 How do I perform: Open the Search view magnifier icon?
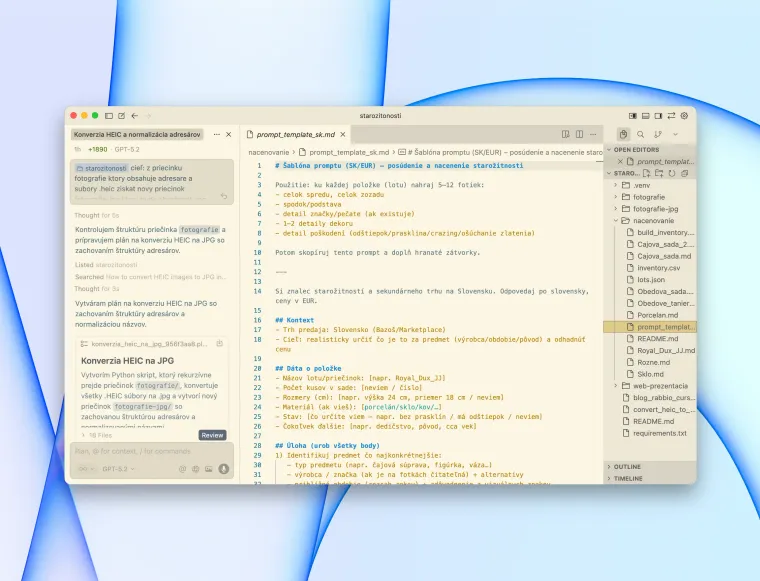(x=641, y=134)
